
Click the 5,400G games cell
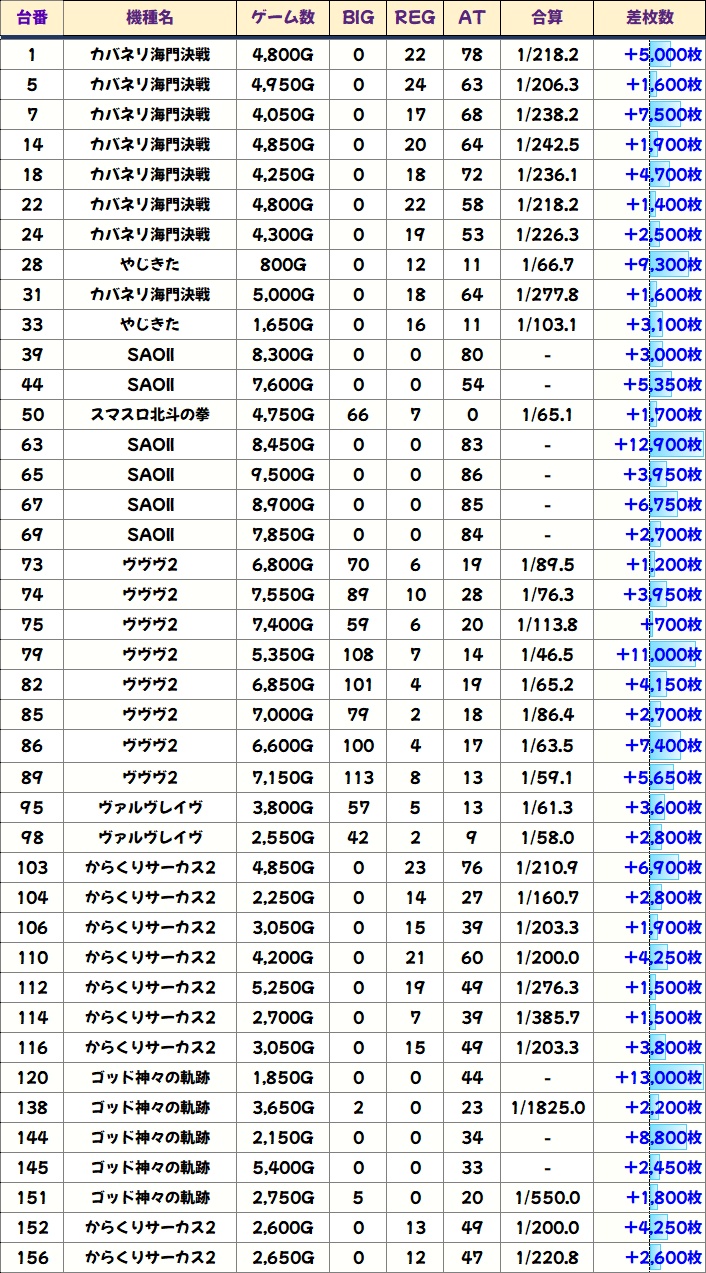click(x=283, y=1167)
